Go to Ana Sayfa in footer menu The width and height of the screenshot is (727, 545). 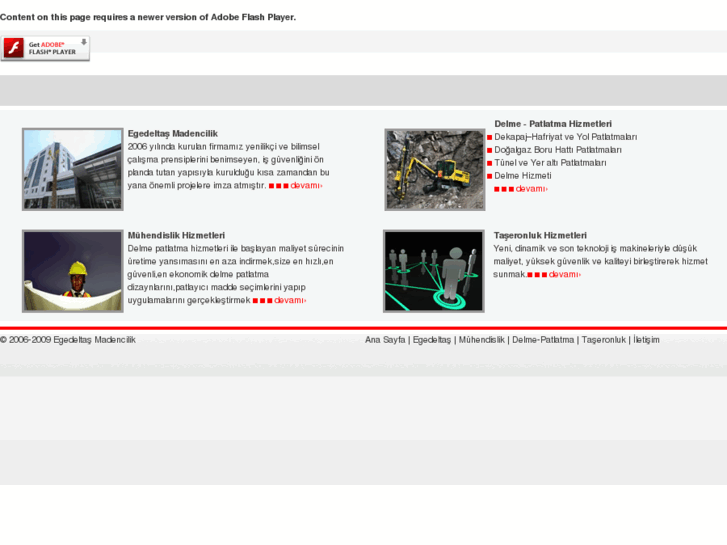pyautogui.click(x=385, y=340)
